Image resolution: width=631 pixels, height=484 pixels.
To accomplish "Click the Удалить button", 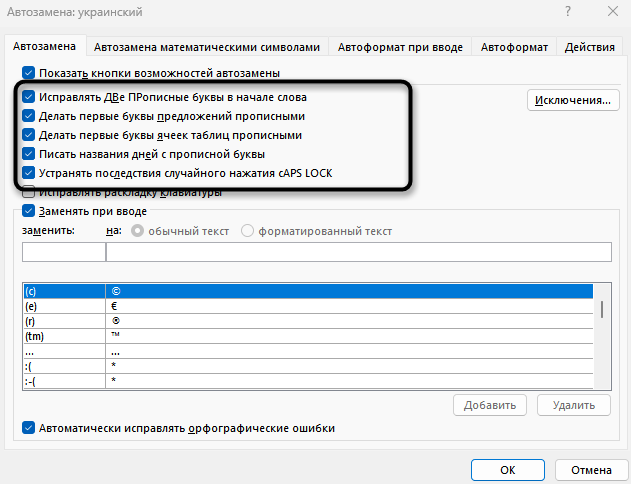I will (x=574, y=405).
